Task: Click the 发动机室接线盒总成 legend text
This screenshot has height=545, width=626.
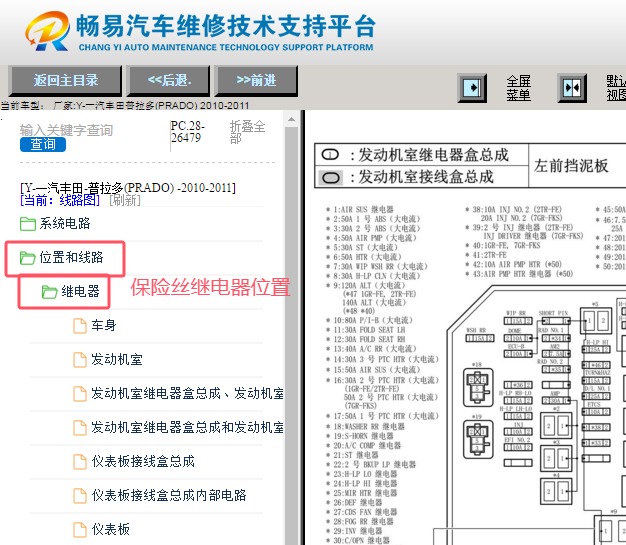Action: pos(426,176)
